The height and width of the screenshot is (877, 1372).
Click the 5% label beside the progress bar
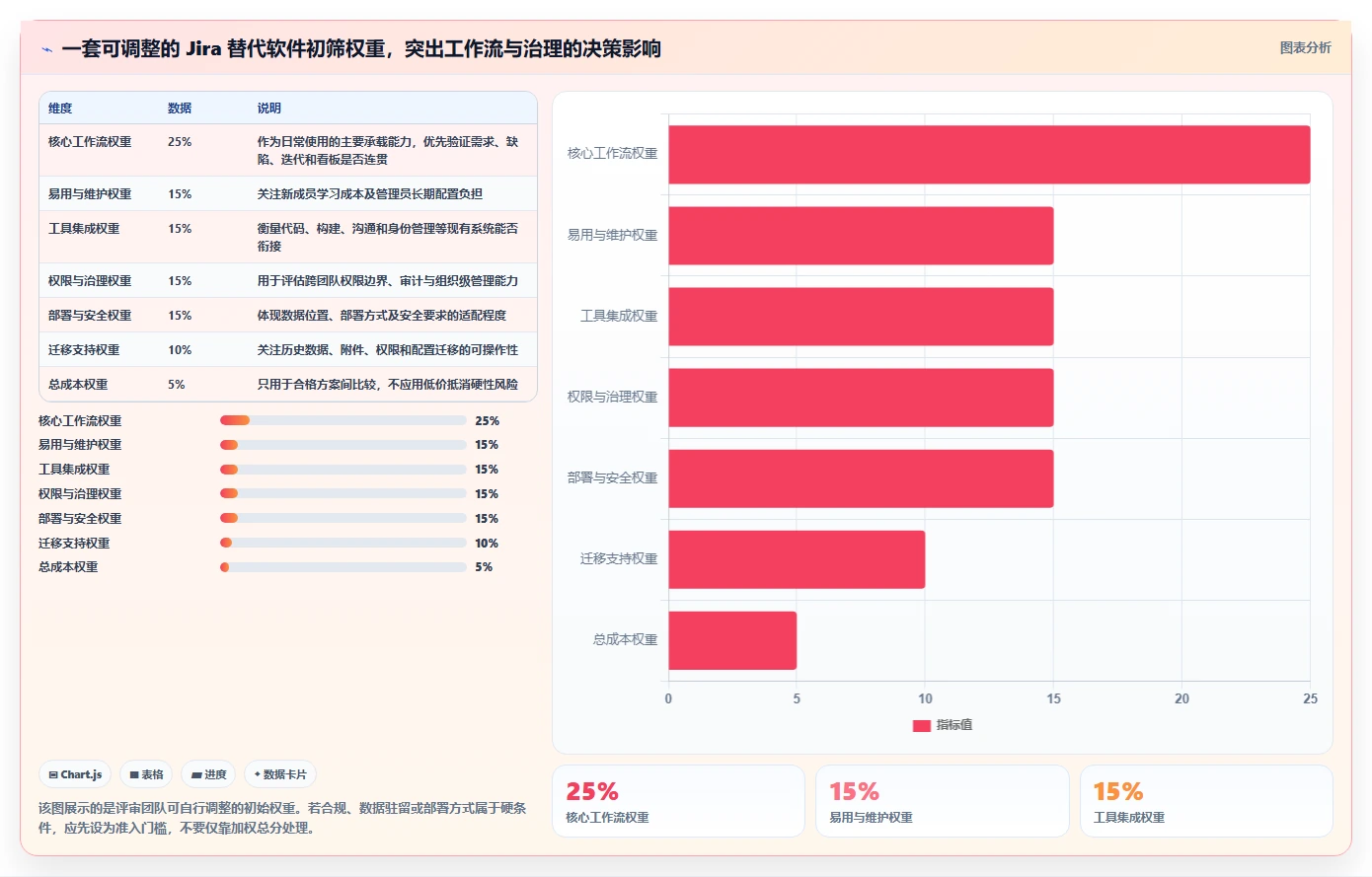(484, 567)
